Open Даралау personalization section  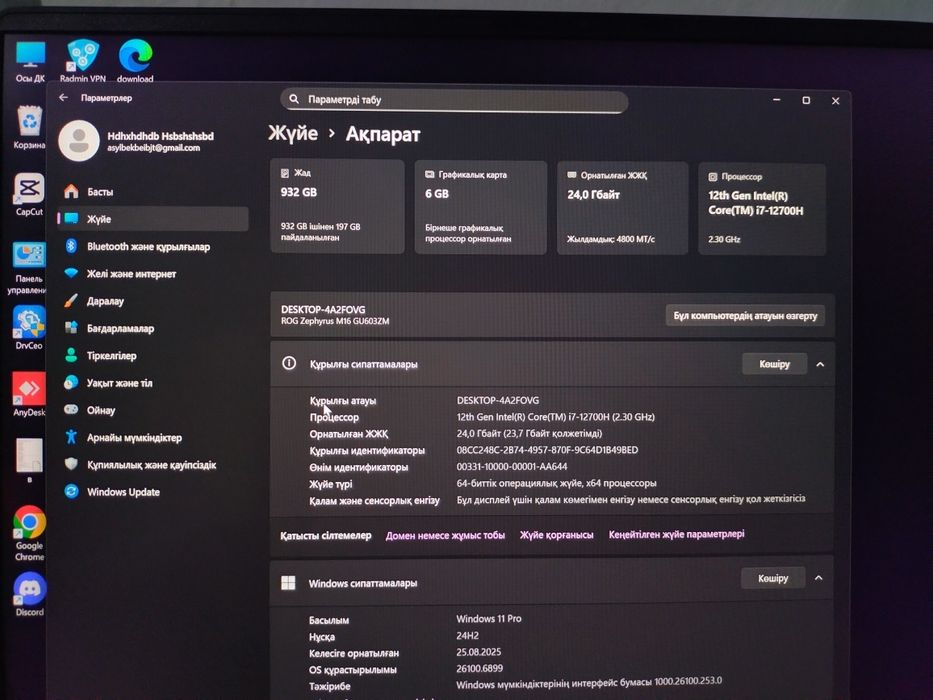(x=105, y=301)
